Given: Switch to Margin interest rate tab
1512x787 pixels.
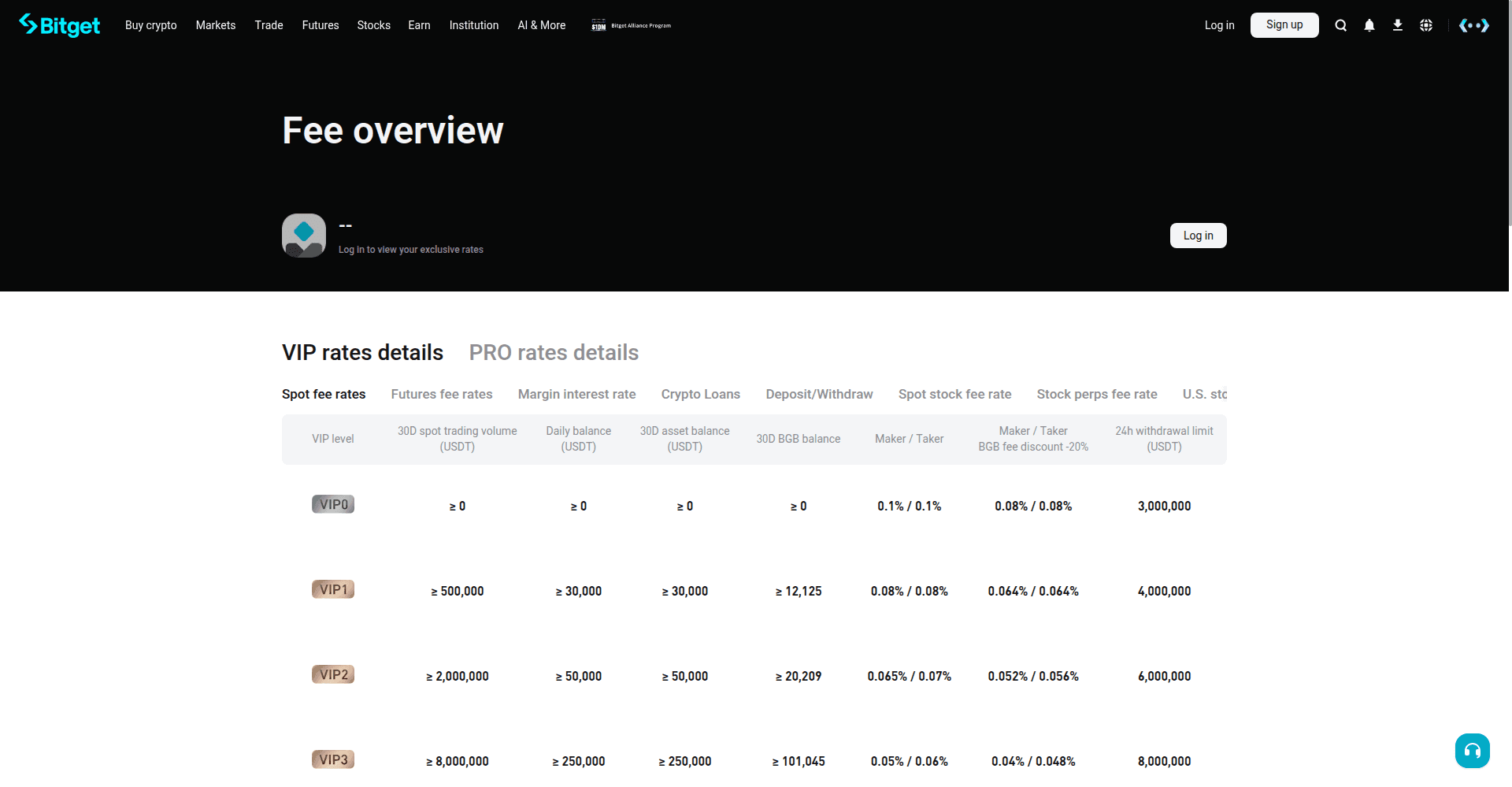Looking at the screenshot, I should [x=576, y=394].
